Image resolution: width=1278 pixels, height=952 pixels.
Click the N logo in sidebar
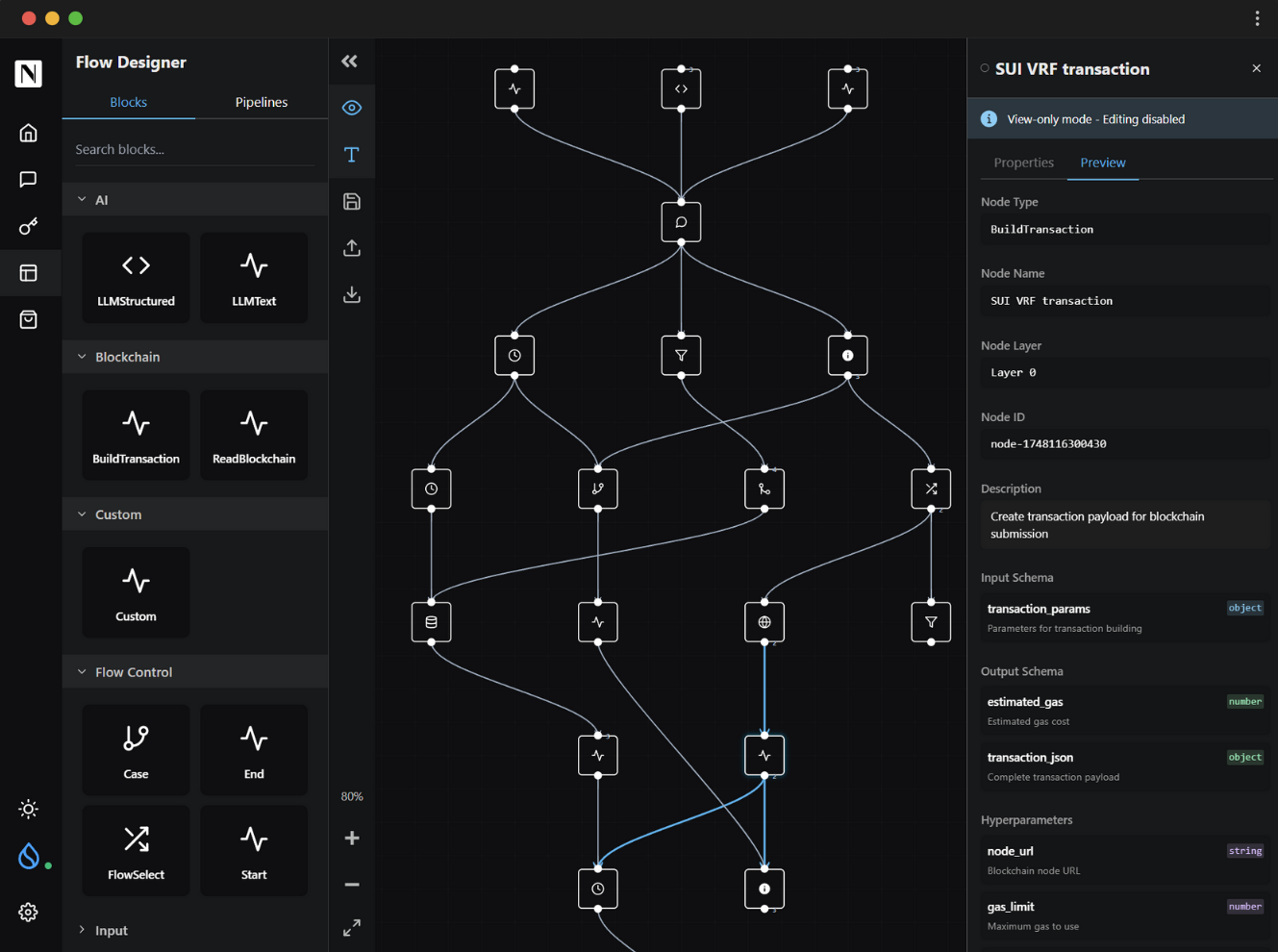click(x=29, y=73)
